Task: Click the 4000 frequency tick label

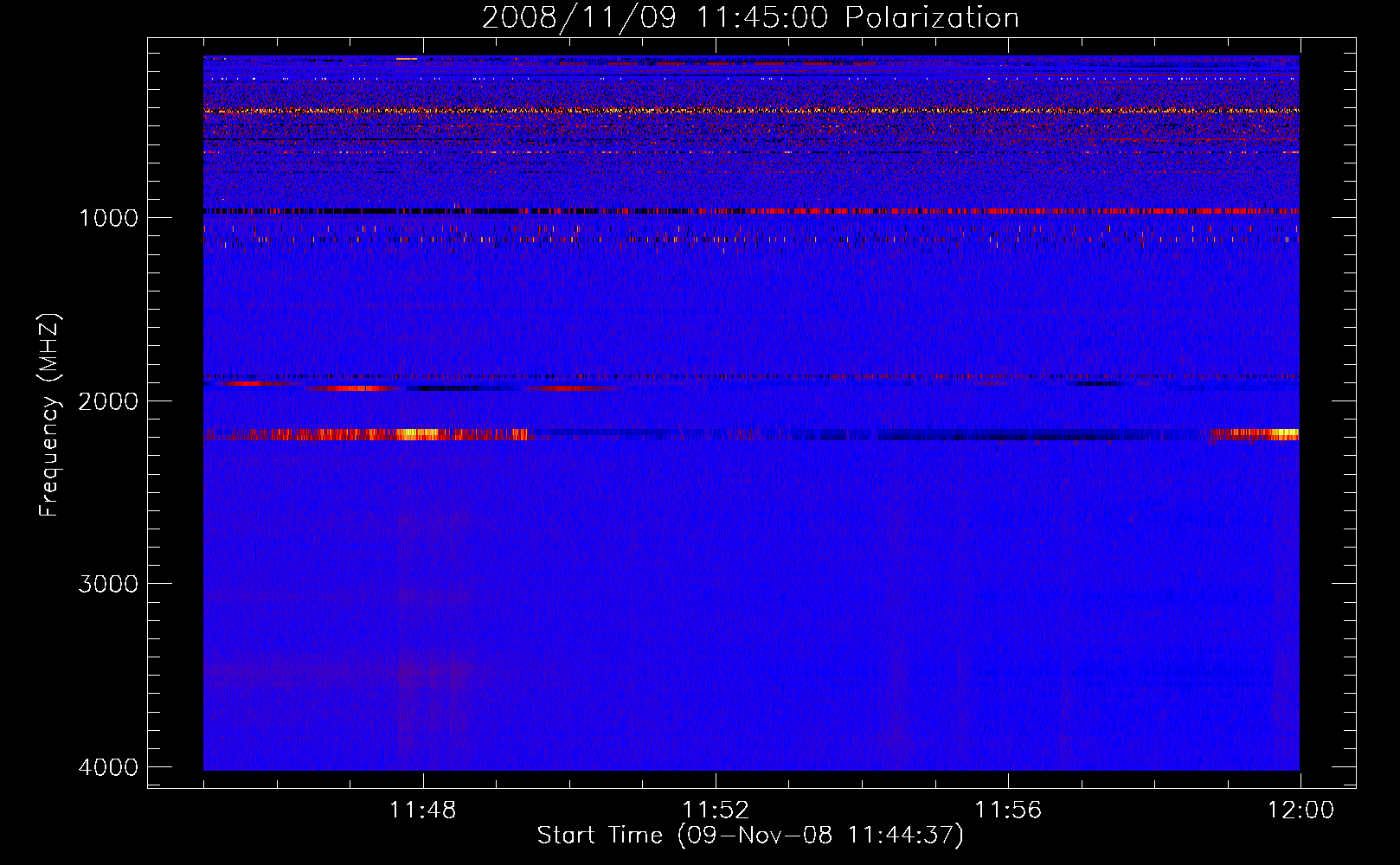Action: click(108, 767)
